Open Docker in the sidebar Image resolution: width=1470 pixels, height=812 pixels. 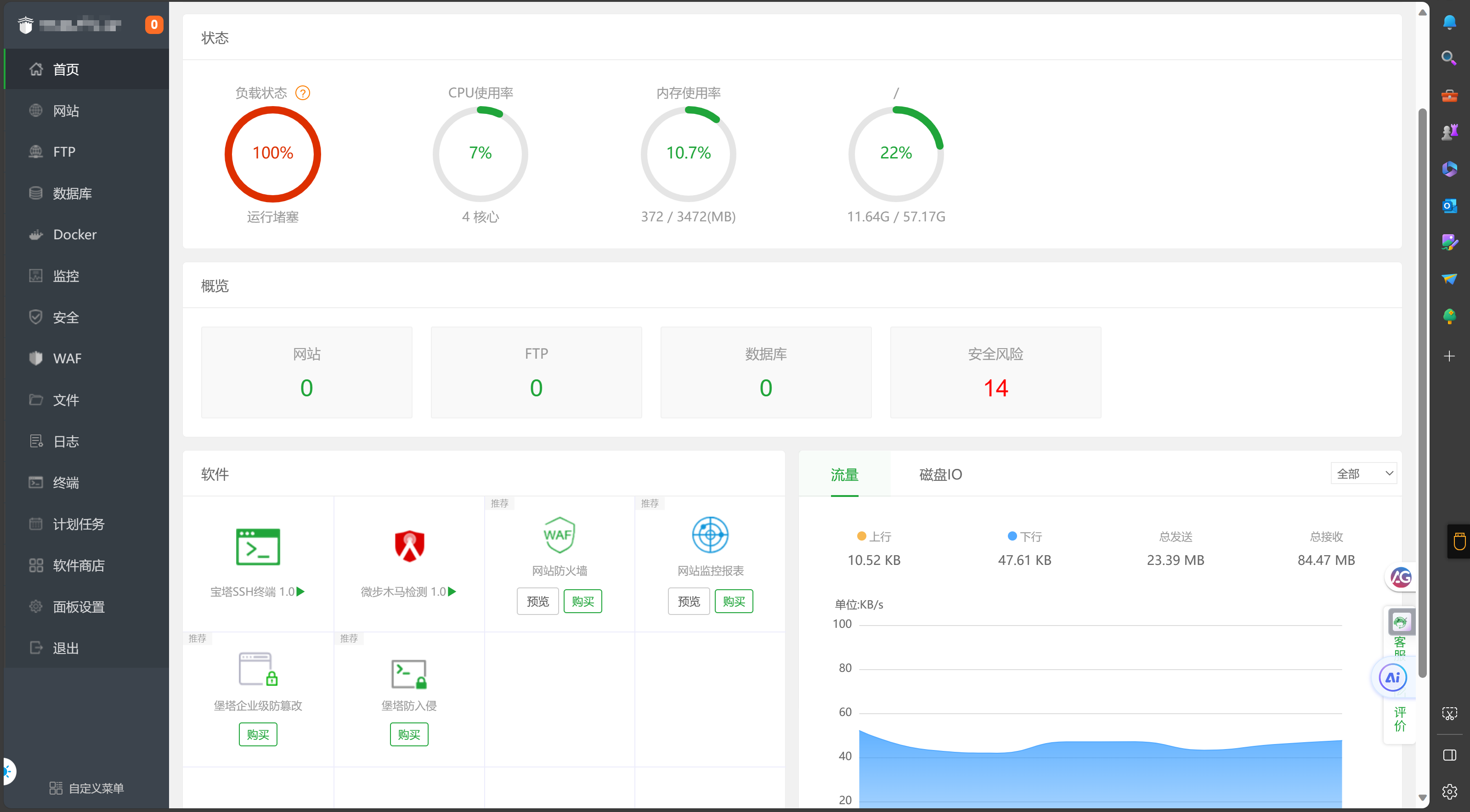pos(86,235)
